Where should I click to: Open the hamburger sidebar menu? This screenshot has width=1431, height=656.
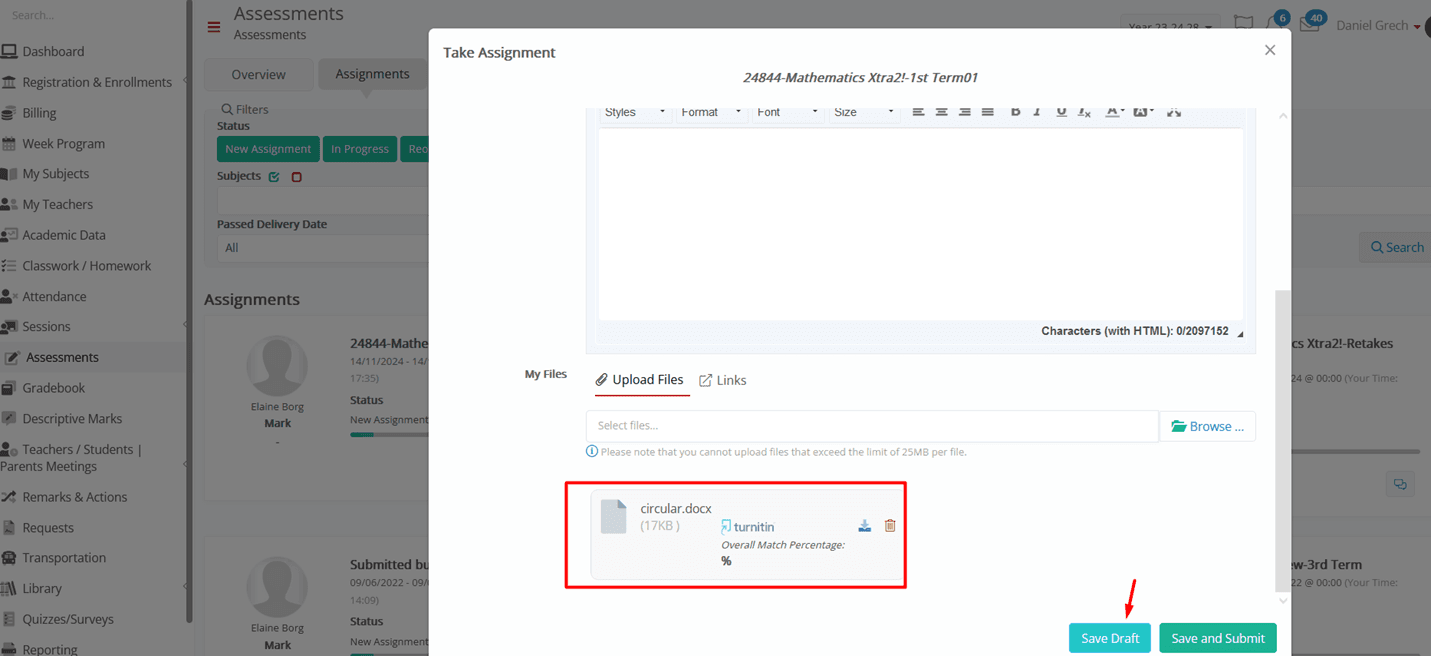214,27
